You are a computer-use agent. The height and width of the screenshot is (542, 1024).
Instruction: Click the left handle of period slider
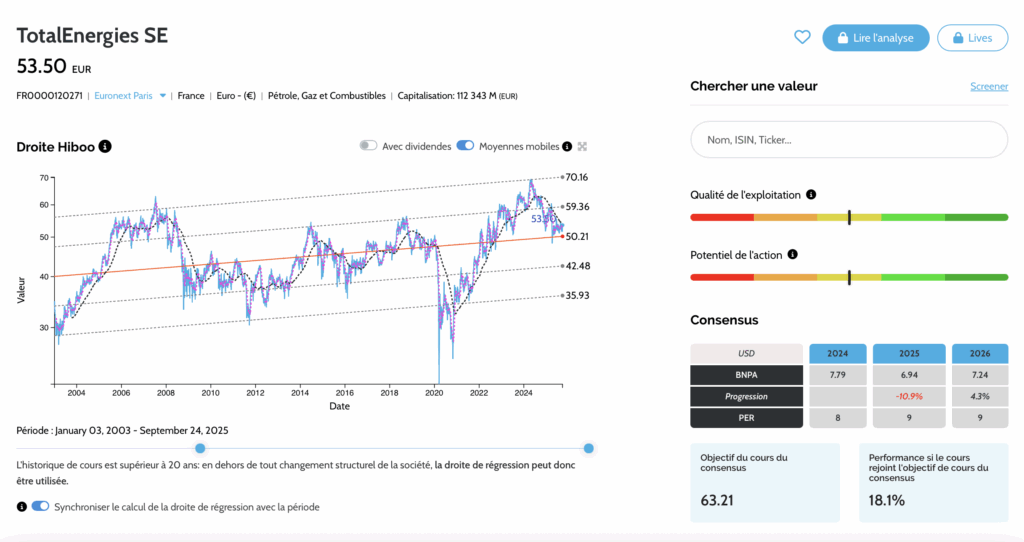200,448
